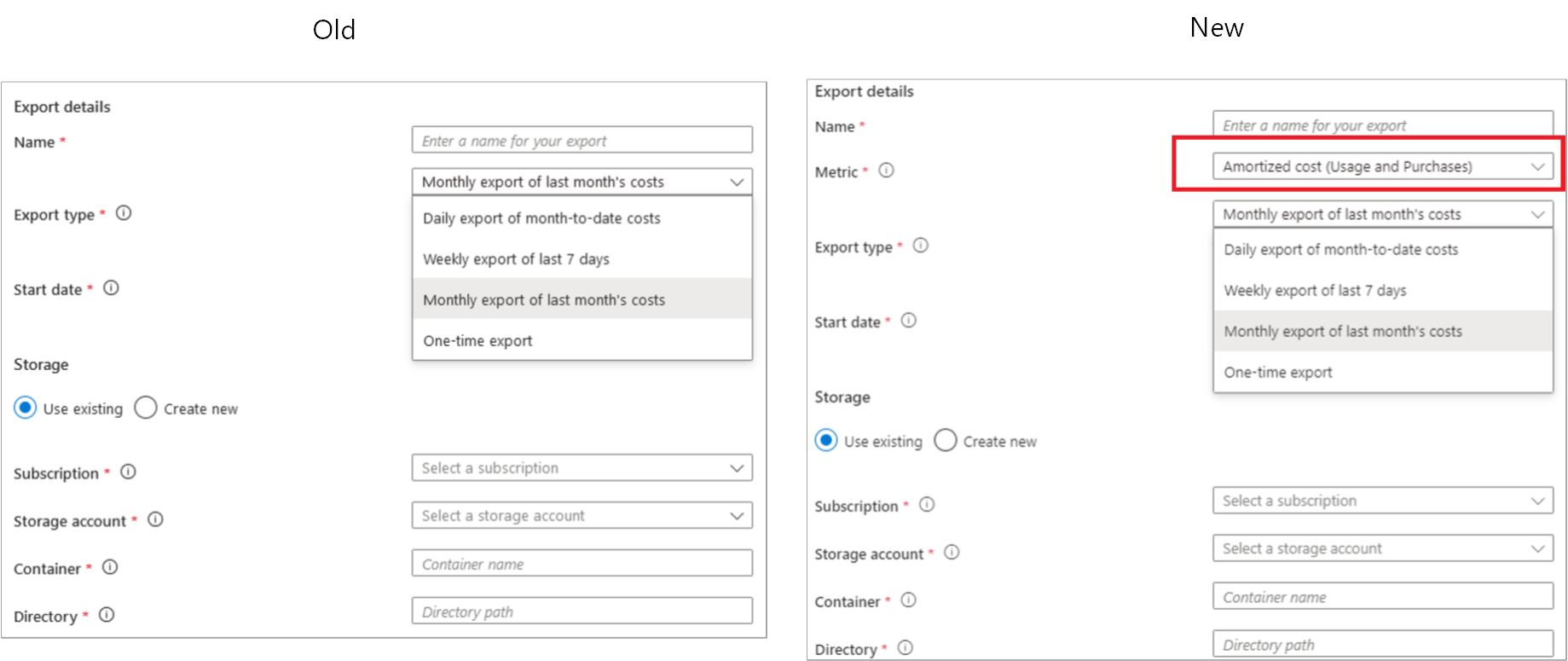Select Create new radio in New panel
Screen dimensions: 1568x661
point(946,440)
